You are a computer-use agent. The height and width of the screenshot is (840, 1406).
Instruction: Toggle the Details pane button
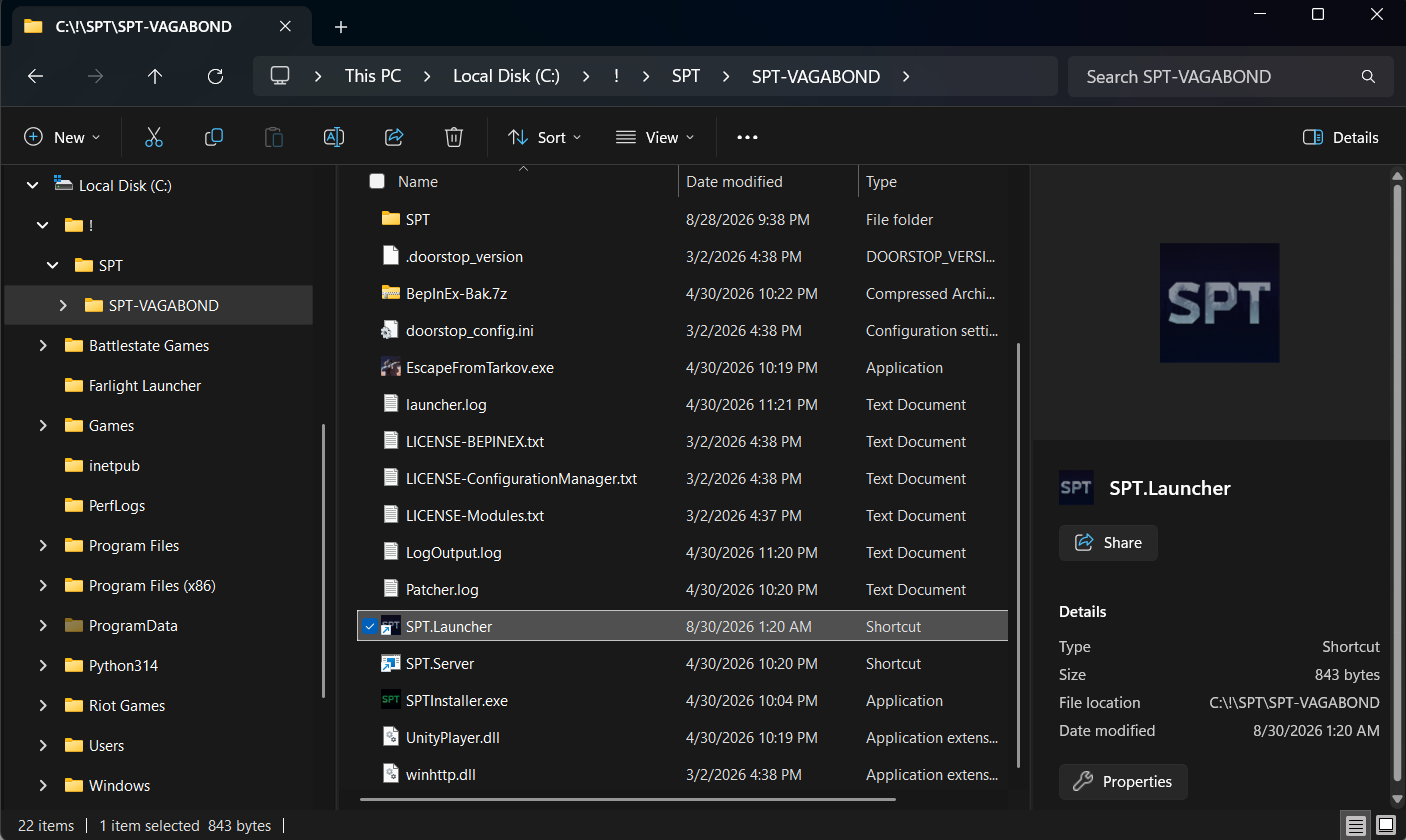(x=1341, y=137)
